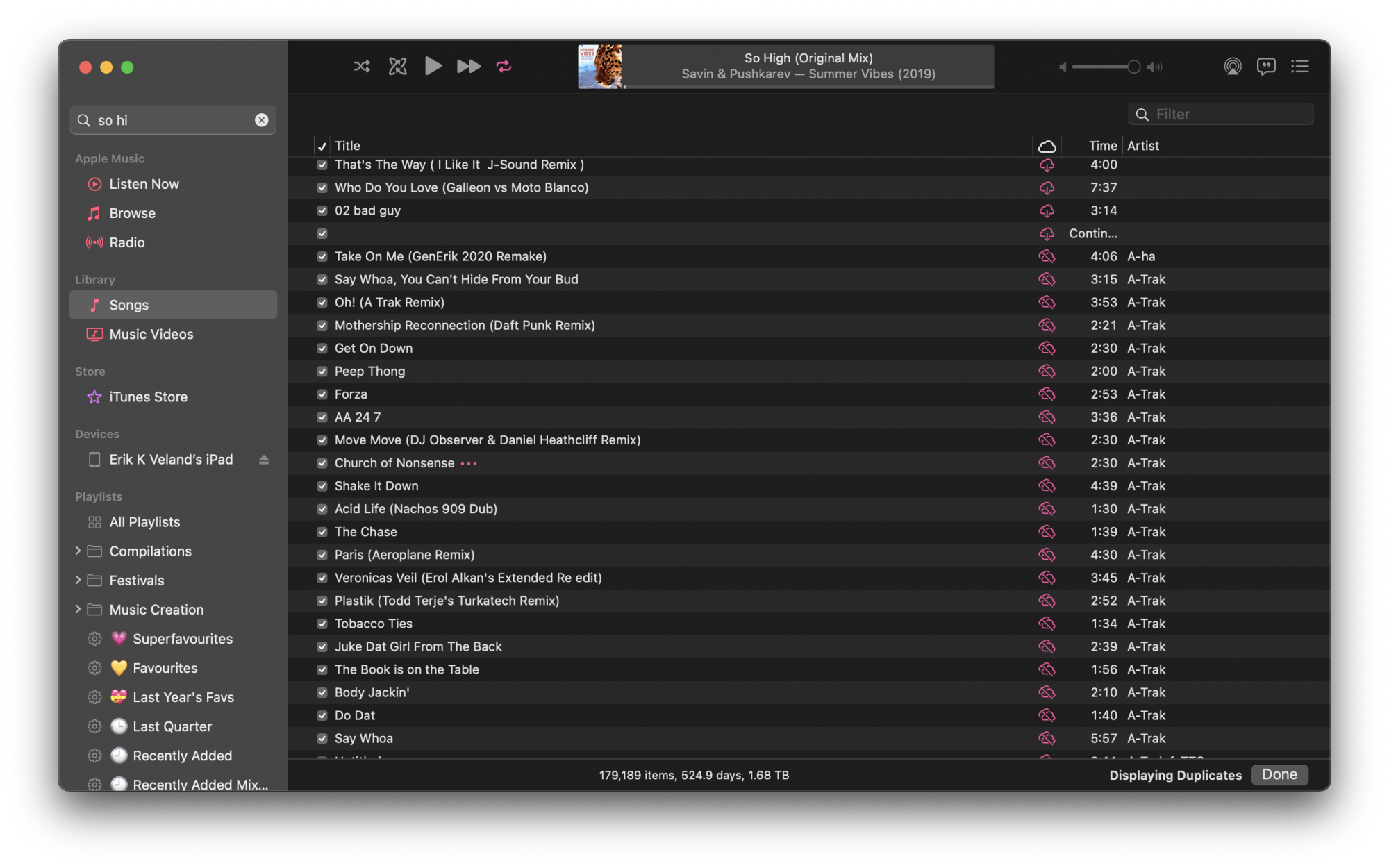The height and width of the screenshot is (868, 1389).
Task: Skip to next track
Action: coord(469,67)
